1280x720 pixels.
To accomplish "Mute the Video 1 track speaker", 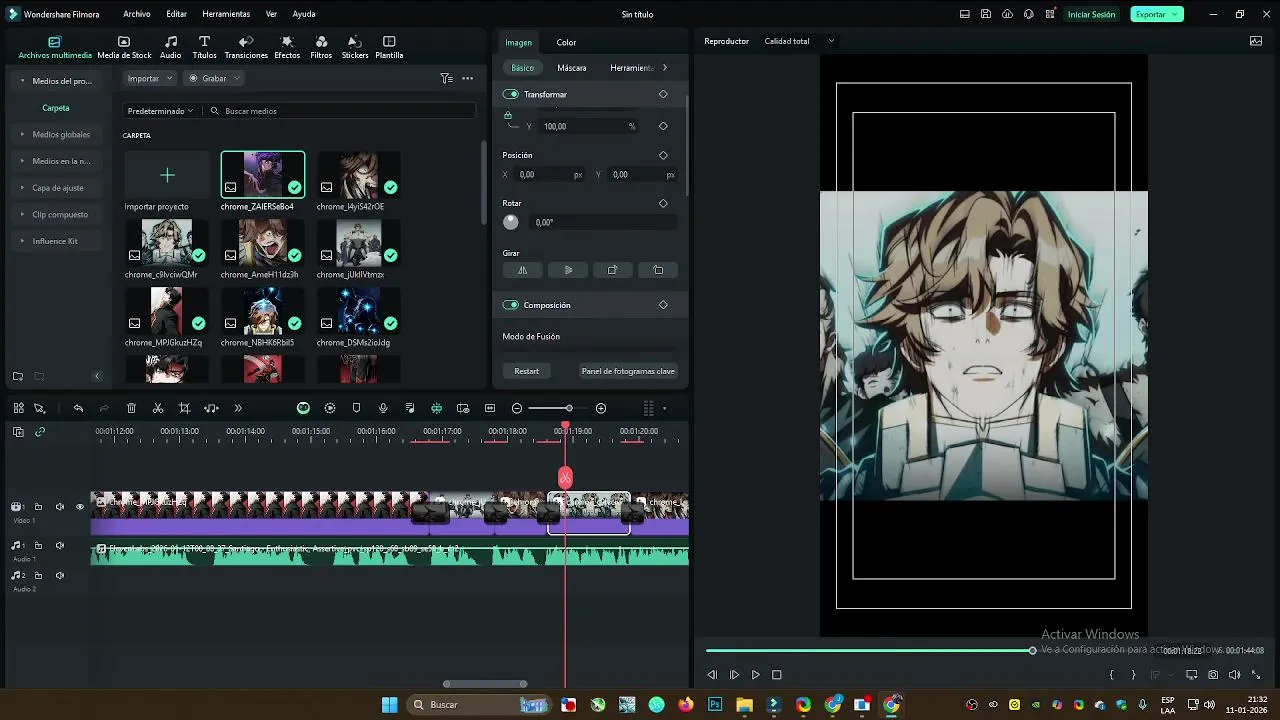I will 60,507.
